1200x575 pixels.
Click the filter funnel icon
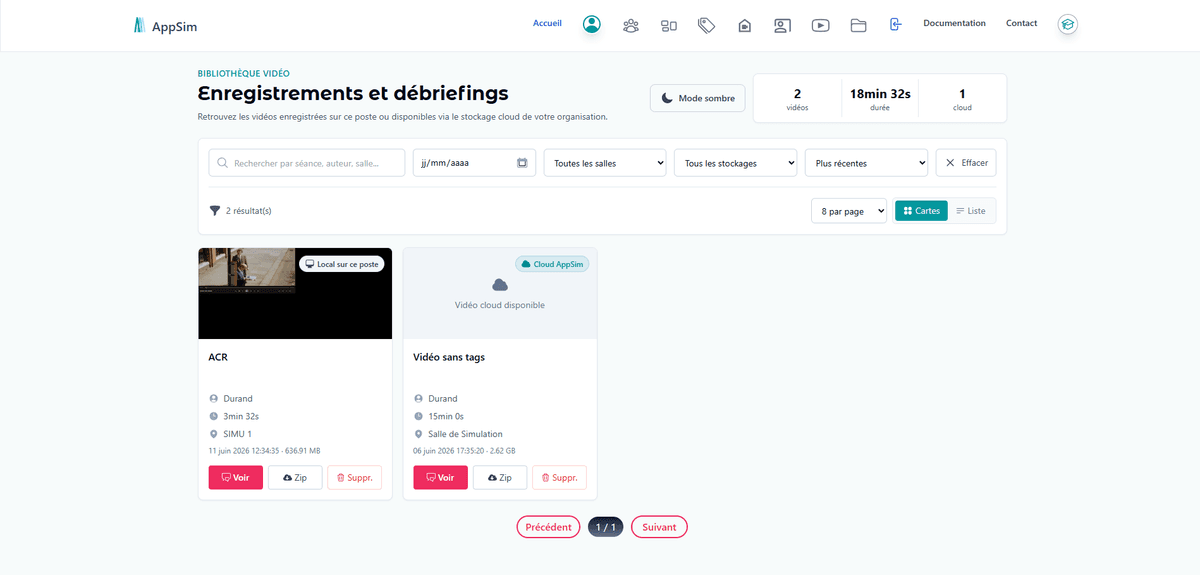(214, 211)
